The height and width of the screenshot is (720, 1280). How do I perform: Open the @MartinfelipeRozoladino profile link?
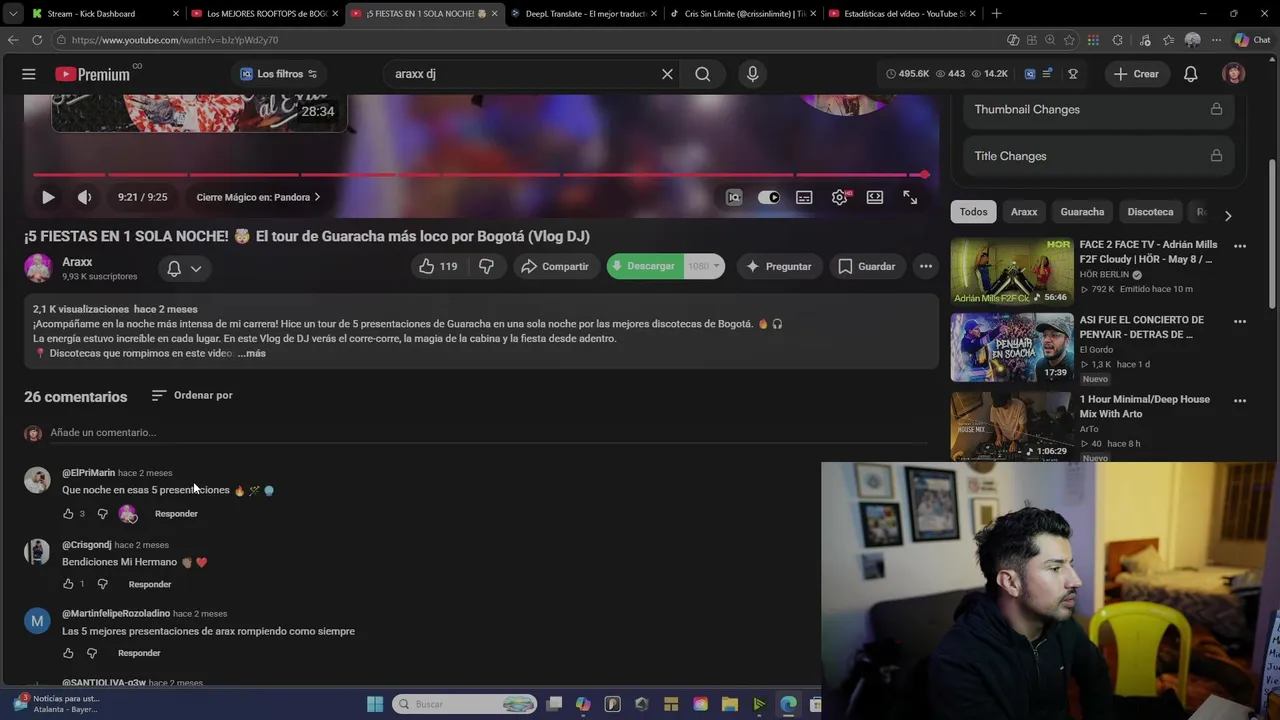[x=116, y=613]
